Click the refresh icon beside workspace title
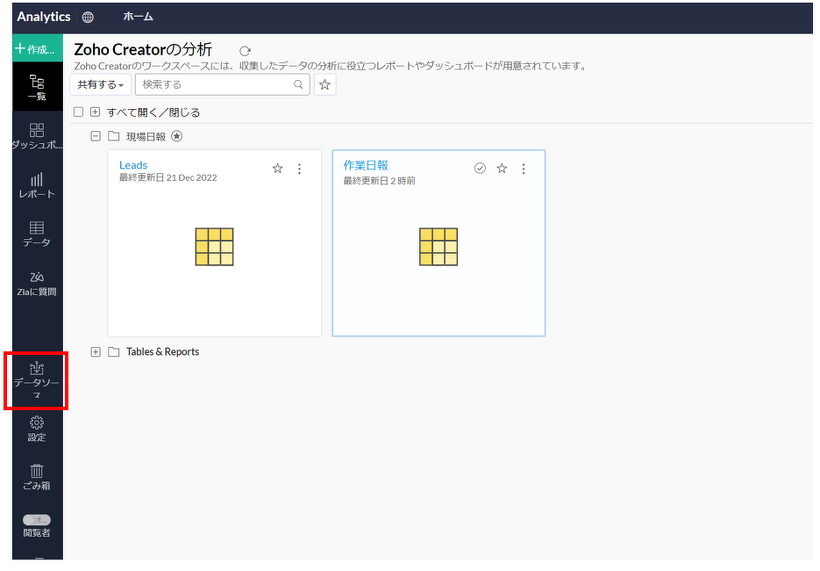820x571 pixels. pos(245,51)
